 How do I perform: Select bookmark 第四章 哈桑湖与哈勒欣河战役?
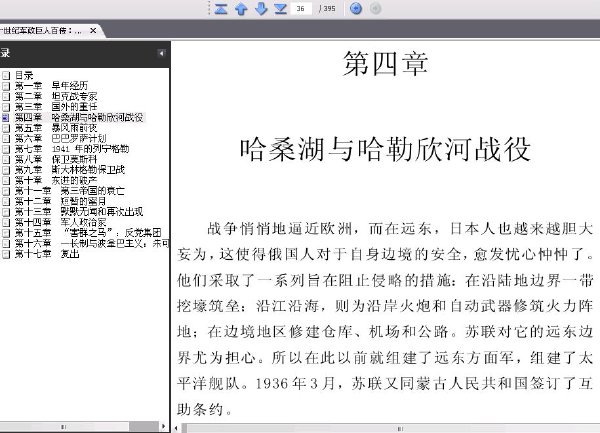(x=79, y=117)
